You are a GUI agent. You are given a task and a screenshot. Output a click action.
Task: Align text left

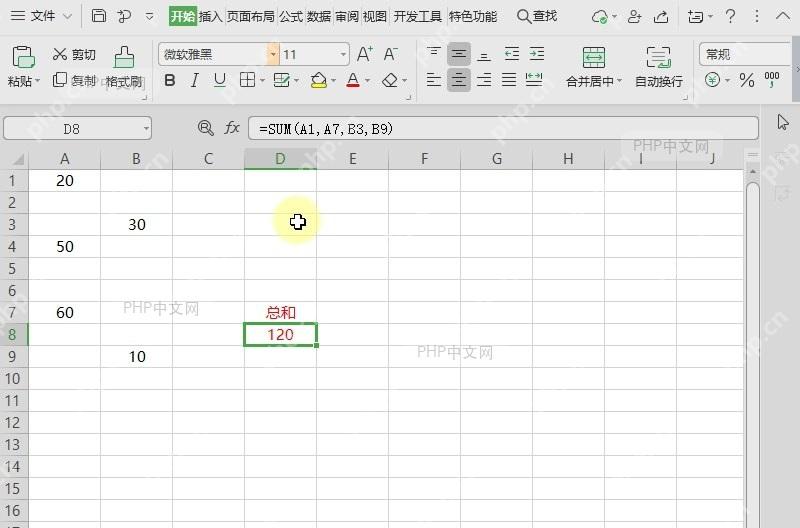(x=434, y=80)
